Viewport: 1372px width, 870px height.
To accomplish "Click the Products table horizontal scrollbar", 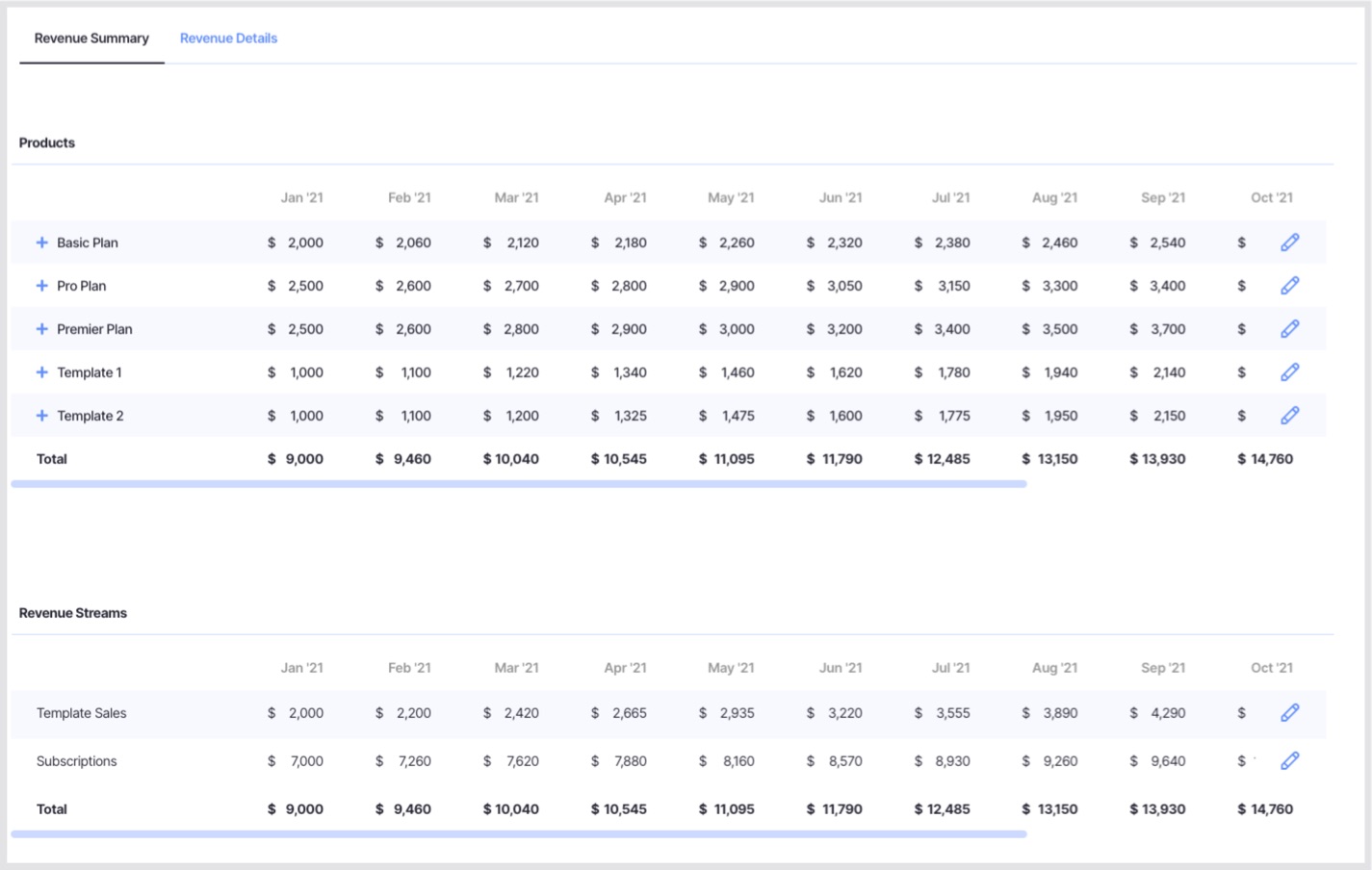I will (519, 484).
